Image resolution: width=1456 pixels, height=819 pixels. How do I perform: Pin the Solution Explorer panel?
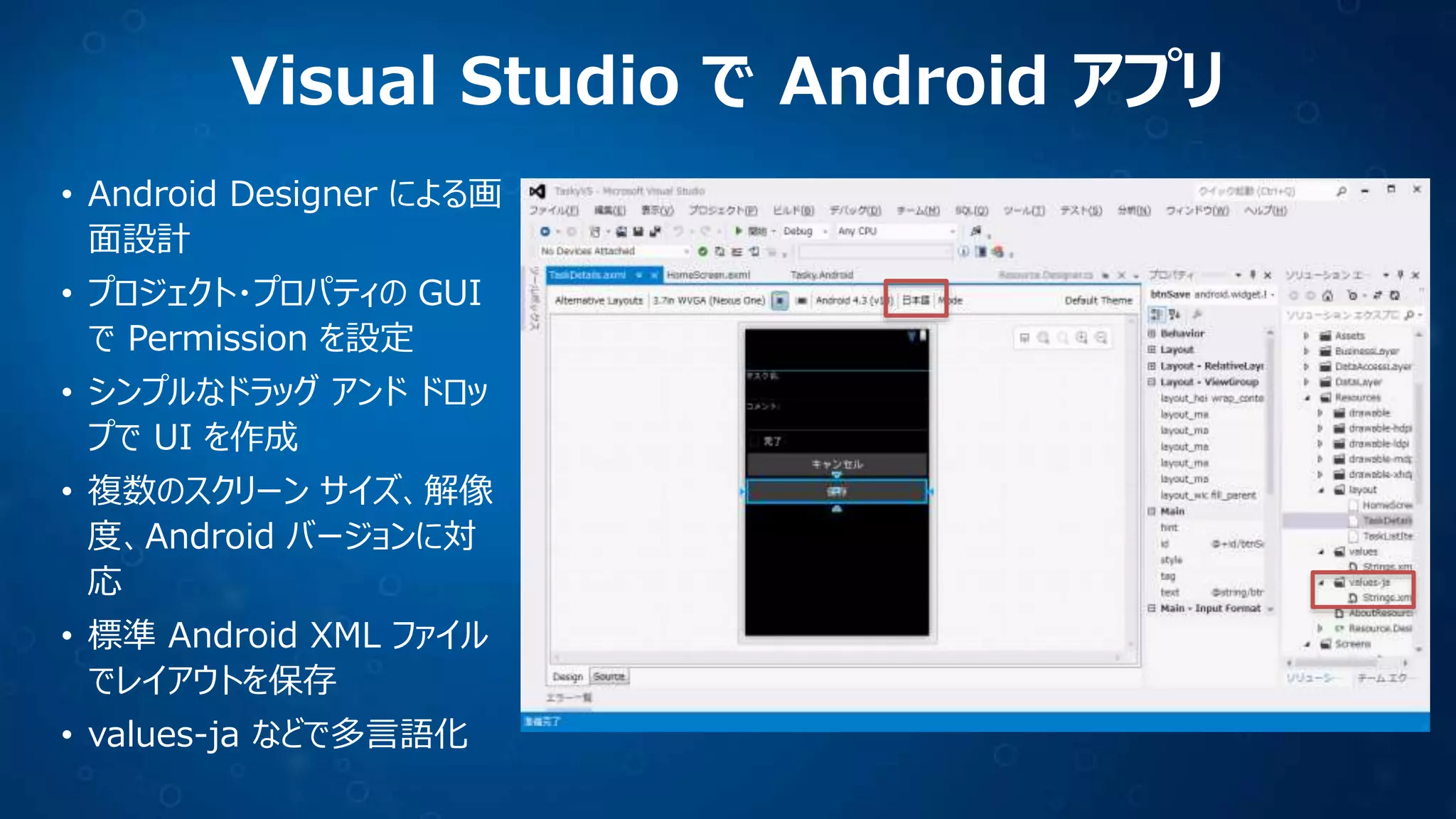point(1401,275)
